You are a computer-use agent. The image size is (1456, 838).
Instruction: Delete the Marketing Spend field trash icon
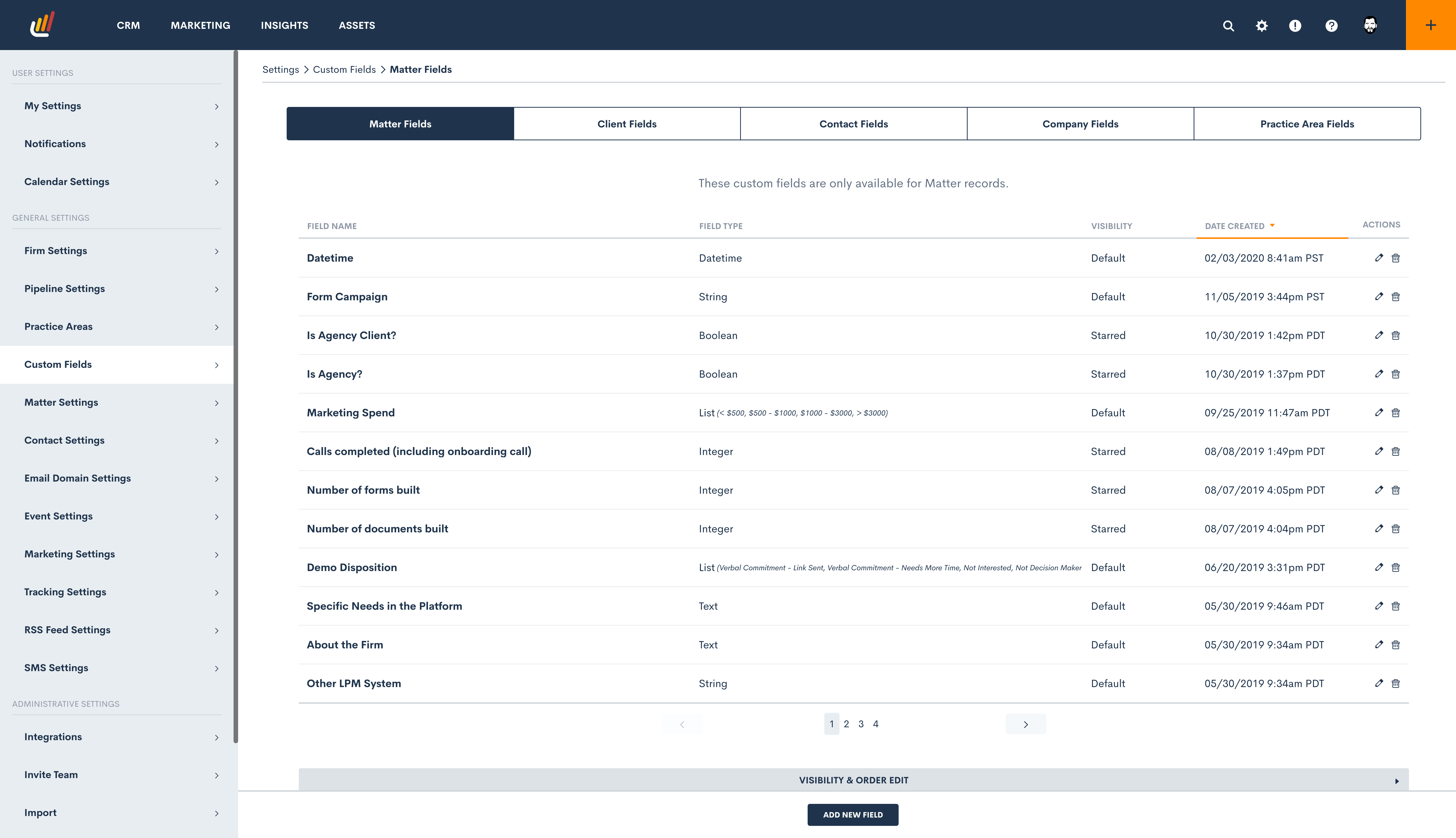pyautogui.click(x=1396, y=413)
